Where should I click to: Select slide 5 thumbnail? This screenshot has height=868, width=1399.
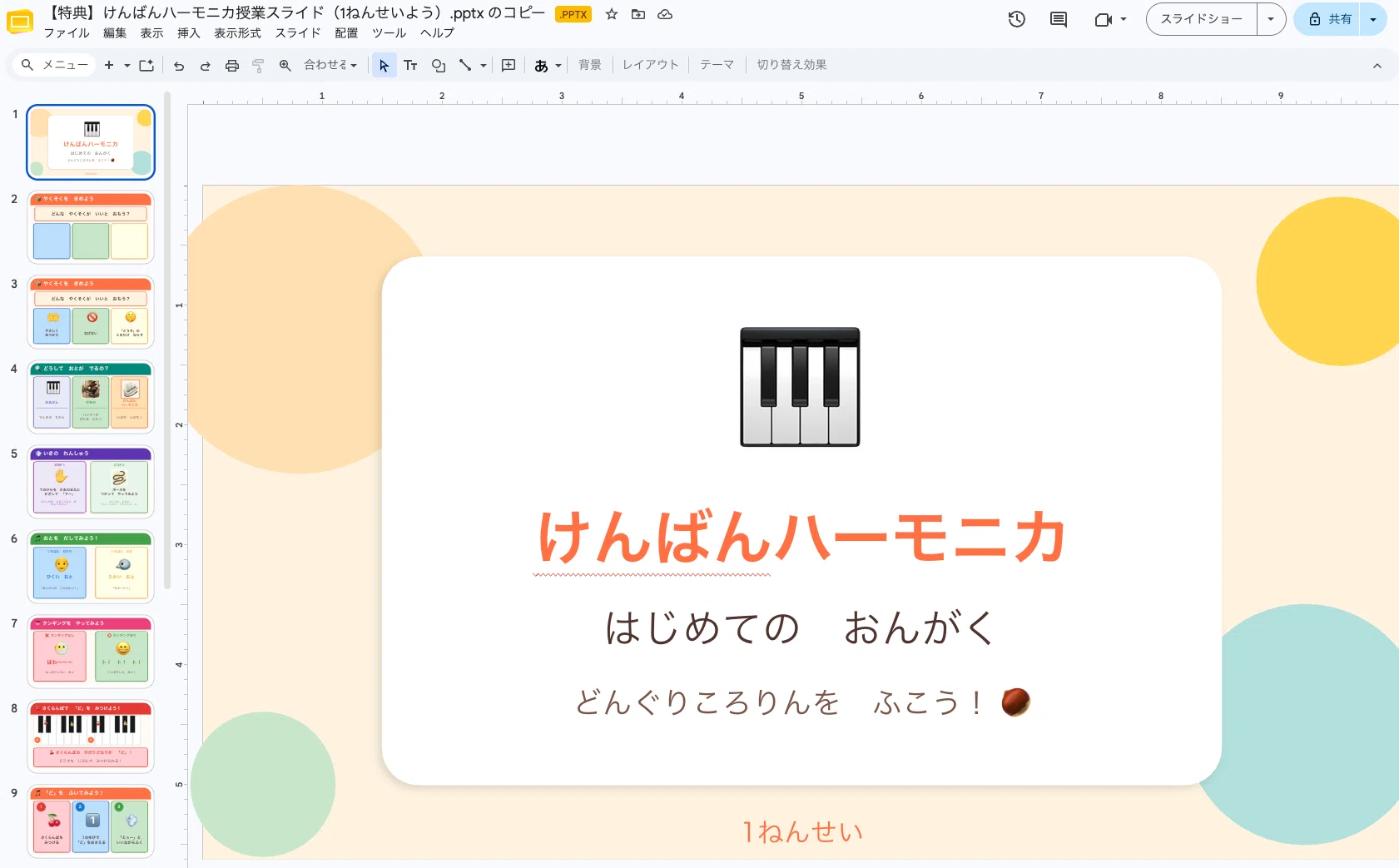tap(91, 482)
